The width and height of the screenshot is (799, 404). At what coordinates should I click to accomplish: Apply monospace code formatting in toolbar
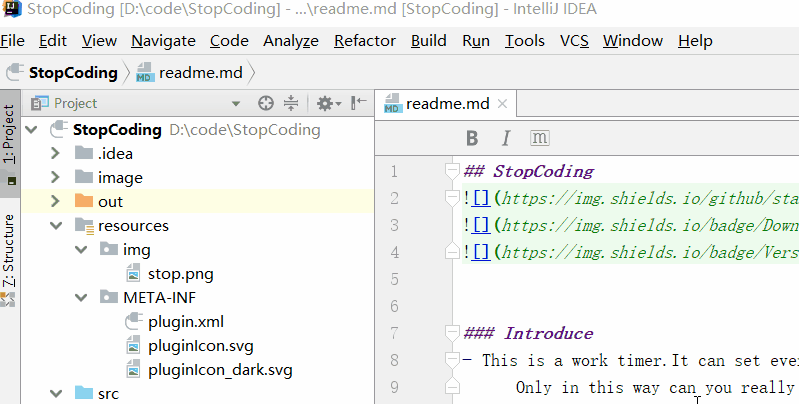(540, 138)
